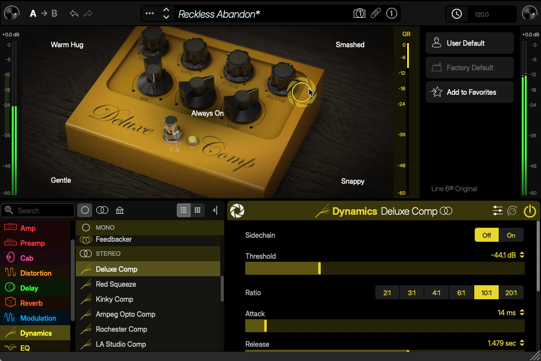Toggle the stereo filter double-circle button
The height and width of the screenshot is (361, 541).
[x=102, y=210]
